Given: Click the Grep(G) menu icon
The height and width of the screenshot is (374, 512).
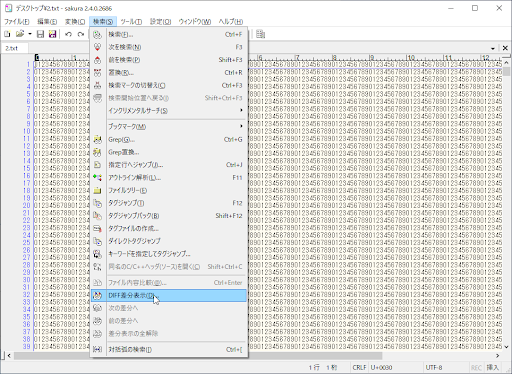Looking at the screenshot, I should pos(97,139).
